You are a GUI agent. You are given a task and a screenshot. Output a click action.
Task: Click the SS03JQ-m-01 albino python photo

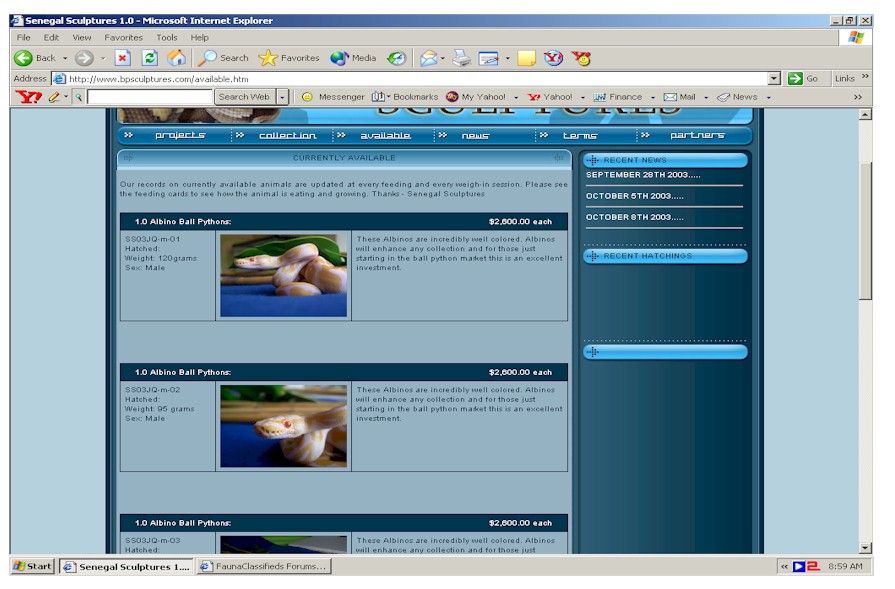[284, 276]
